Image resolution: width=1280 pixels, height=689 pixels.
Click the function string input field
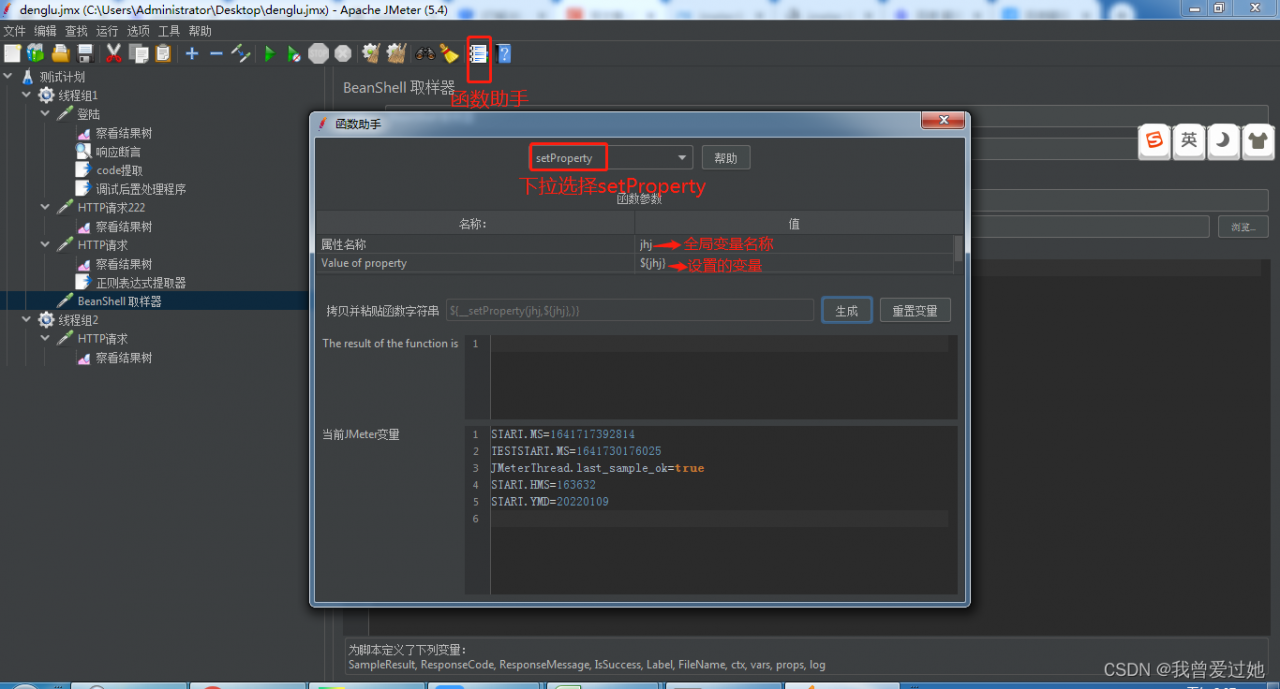pos(630,311)
